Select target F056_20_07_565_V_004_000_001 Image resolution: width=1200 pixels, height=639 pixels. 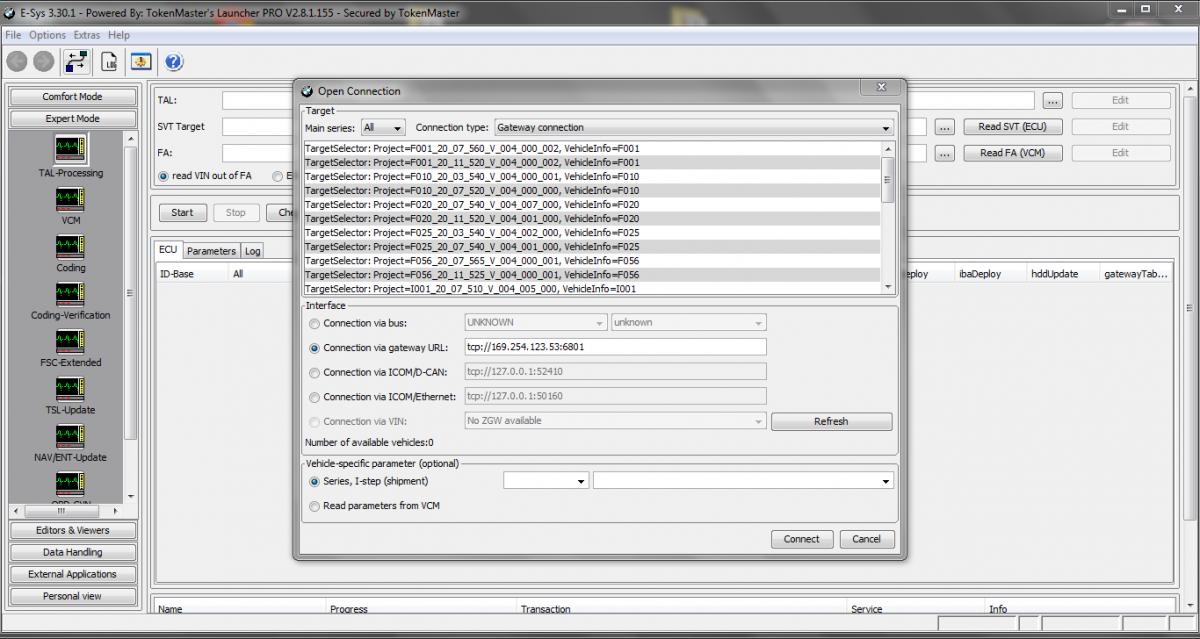click(x=591, y=260)
